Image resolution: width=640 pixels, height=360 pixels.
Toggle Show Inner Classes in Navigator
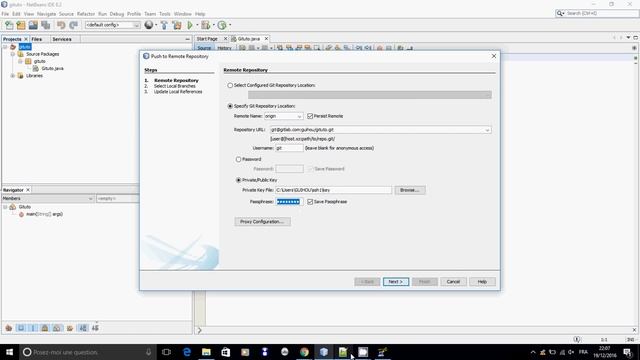(x=57, y=328)
